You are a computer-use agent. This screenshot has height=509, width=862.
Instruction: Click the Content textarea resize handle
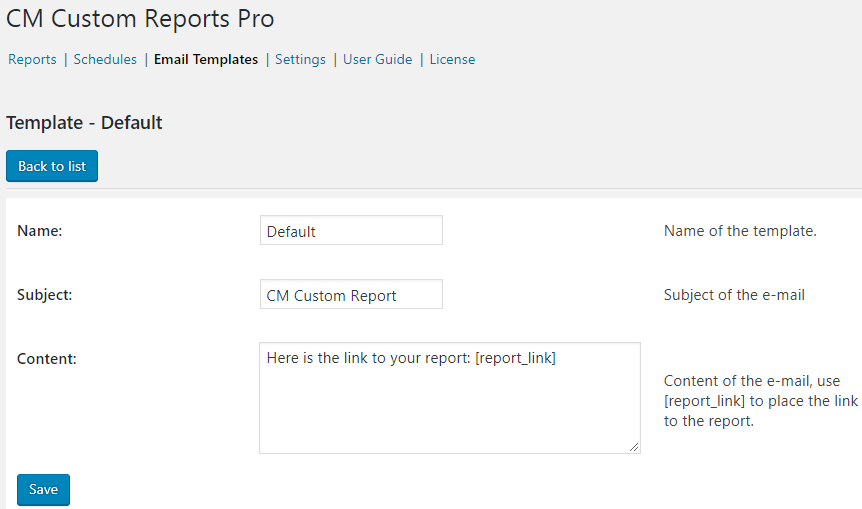click(634, 447)
